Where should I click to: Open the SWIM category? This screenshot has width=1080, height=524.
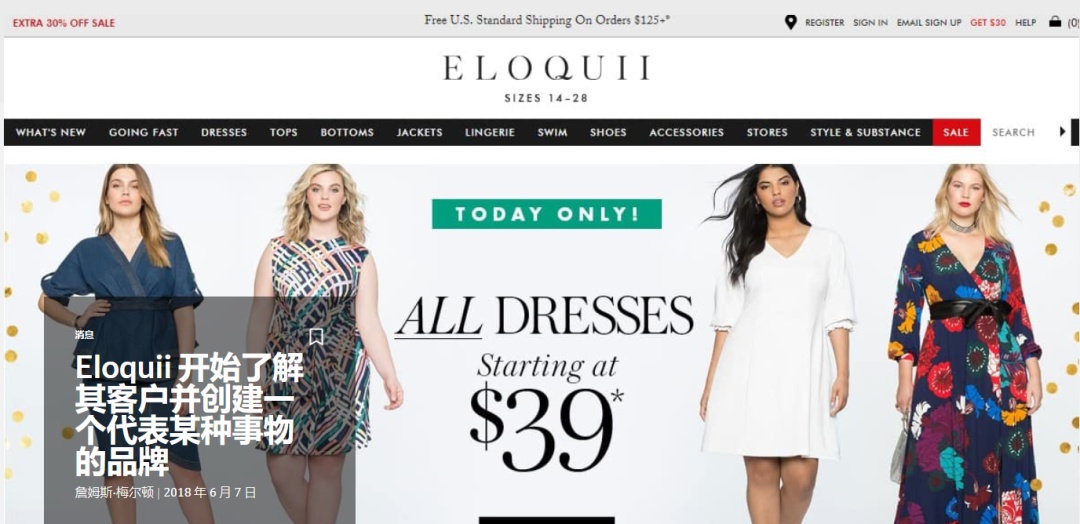click(552, 132)
